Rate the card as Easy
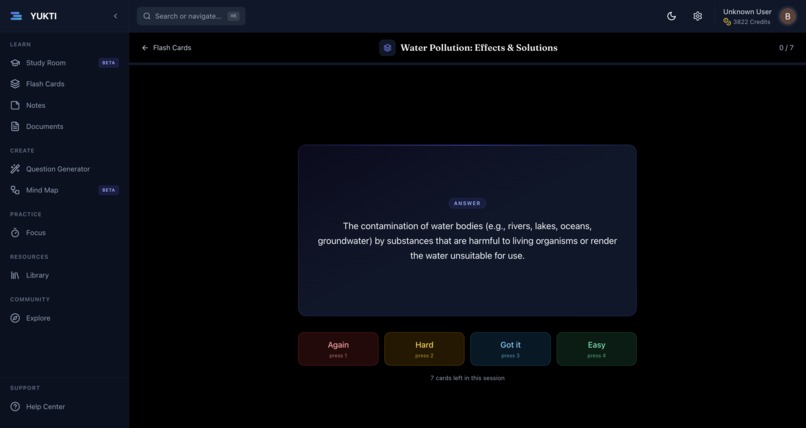 tap(596, 349)
